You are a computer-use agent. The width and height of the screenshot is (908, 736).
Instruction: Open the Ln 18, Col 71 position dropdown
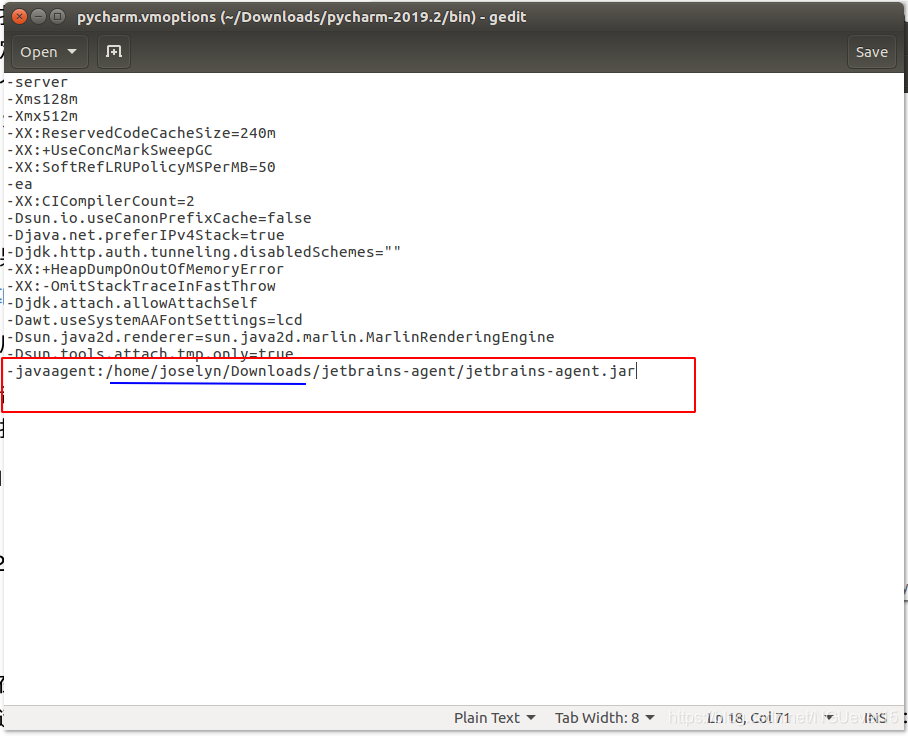pyautogui.click(x=770, y=718)
